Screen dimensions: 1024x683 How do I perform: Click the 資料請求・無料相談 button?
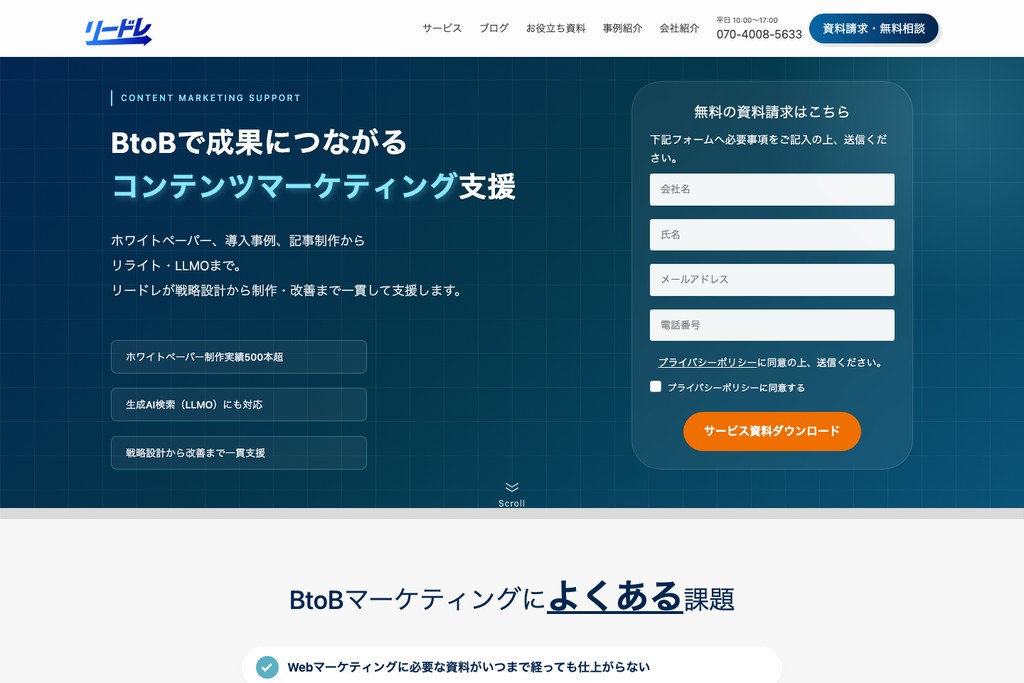click(x=874, y=29)
